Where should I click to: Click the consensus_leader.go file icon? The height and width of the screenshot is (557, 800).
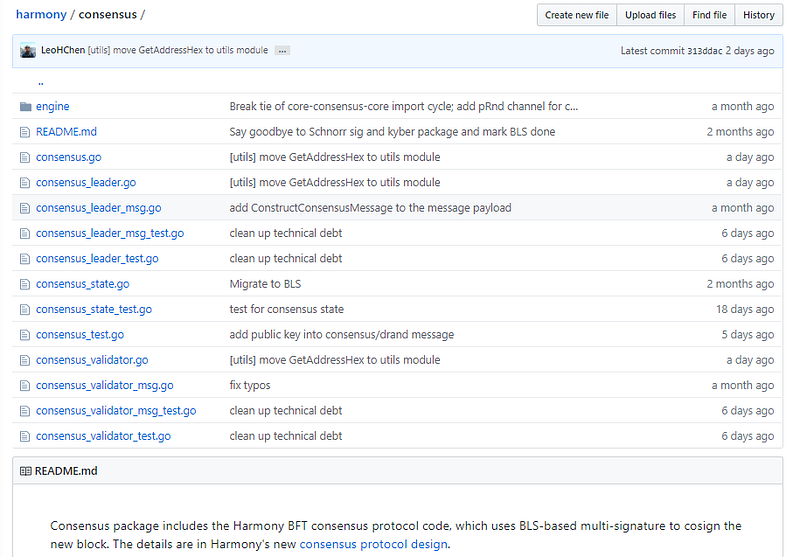click(x=26, y=183)
